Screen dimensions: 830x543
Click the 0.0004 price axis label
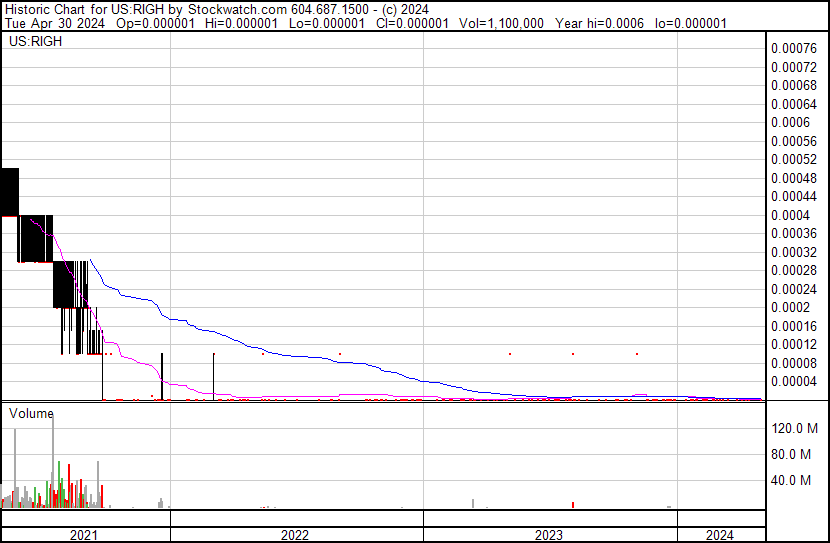click(788, 215)
